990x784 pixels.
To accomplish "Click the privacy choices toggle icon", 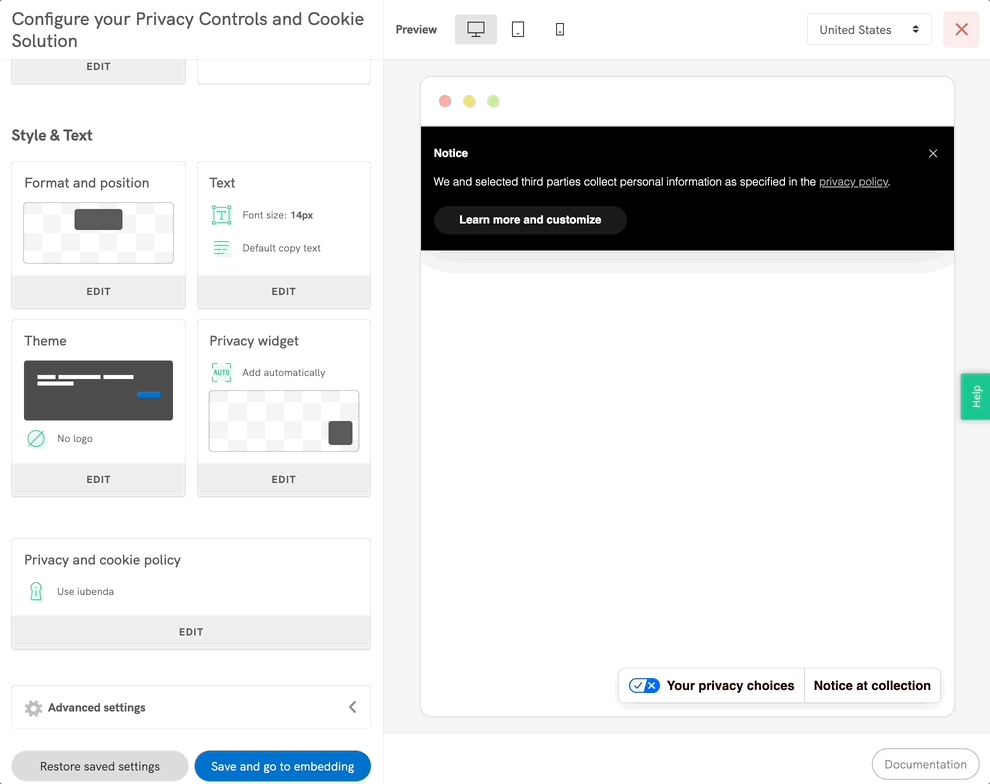I will coord(644,686).
